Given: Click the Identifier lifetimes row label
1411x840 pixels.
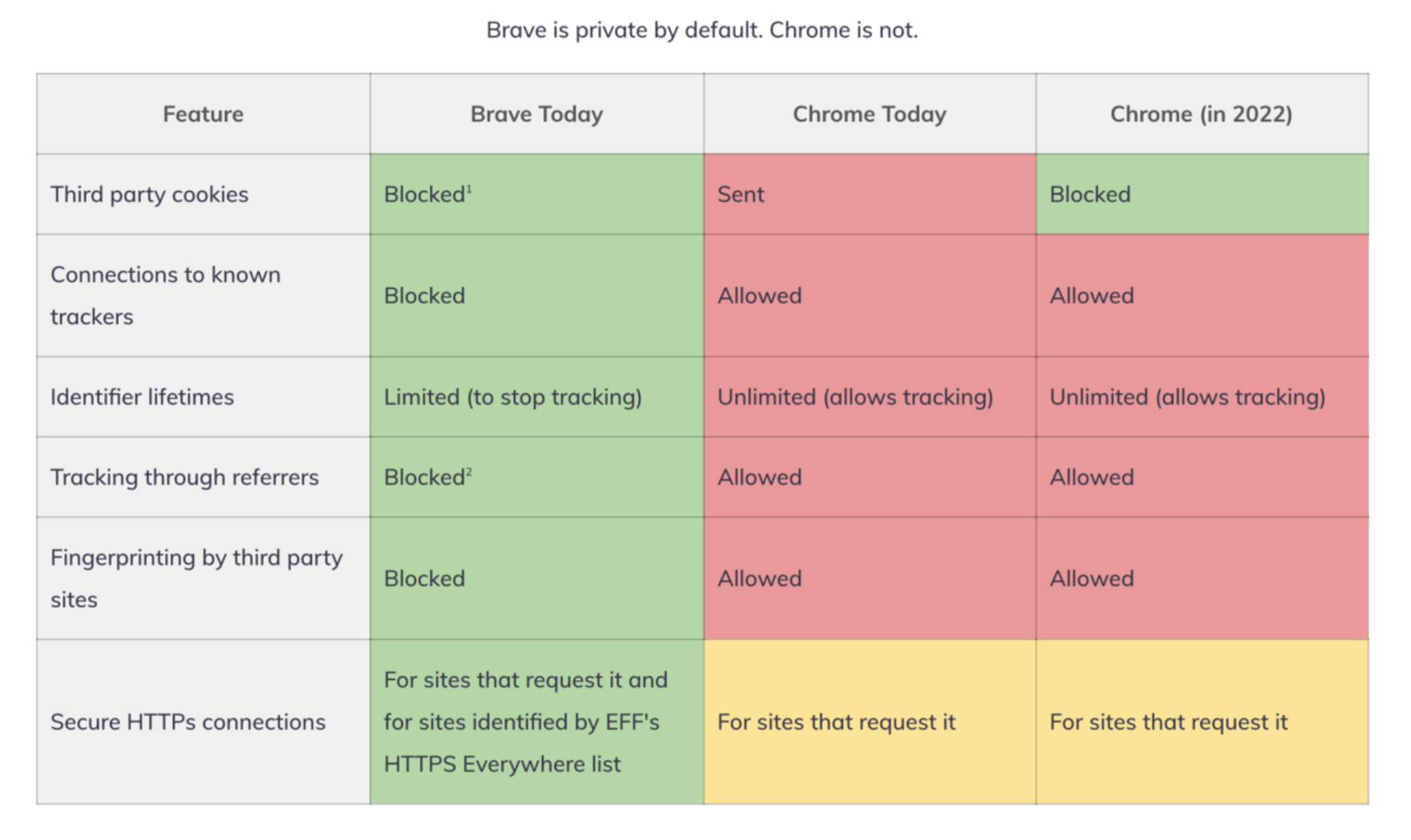Looking at the screenshot, I should coord(142,397).
